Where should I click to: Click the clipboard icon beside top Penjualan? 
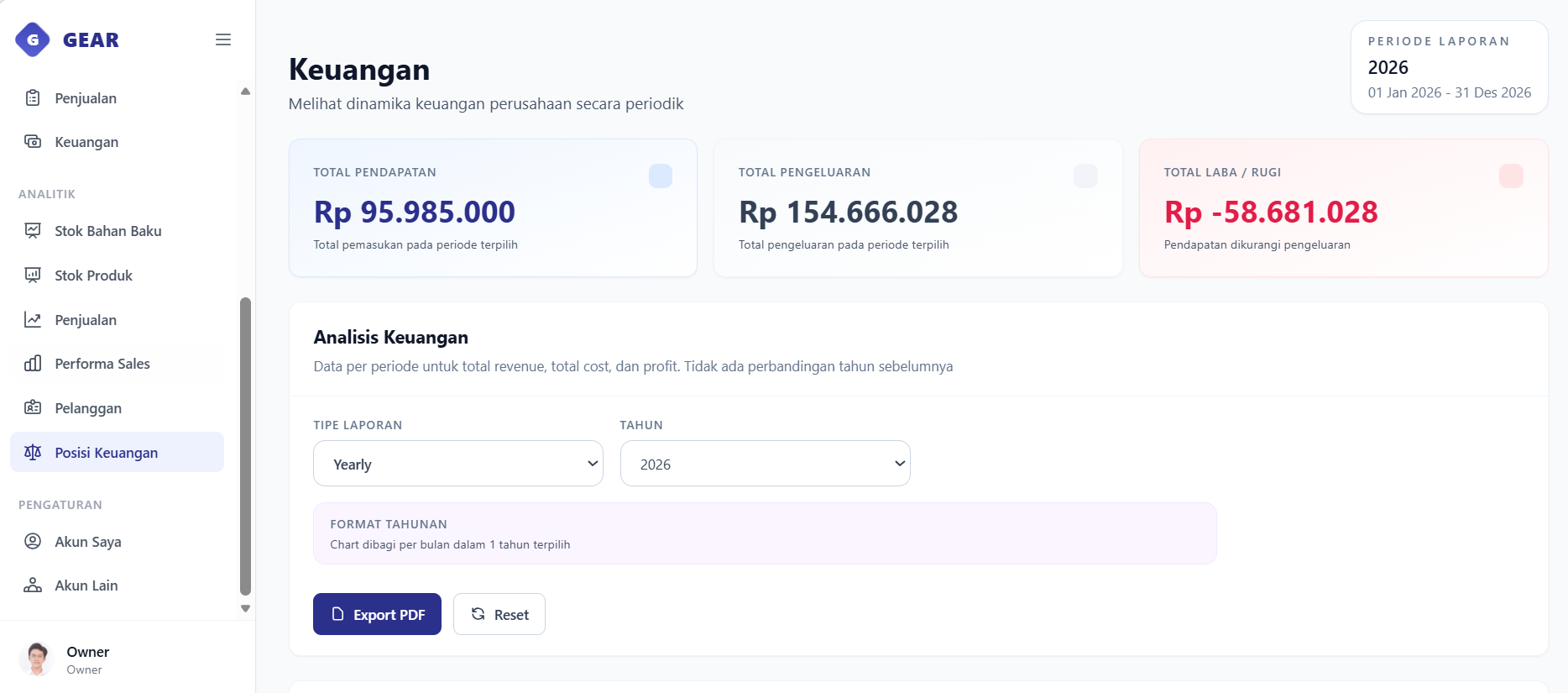pos(33,98)
